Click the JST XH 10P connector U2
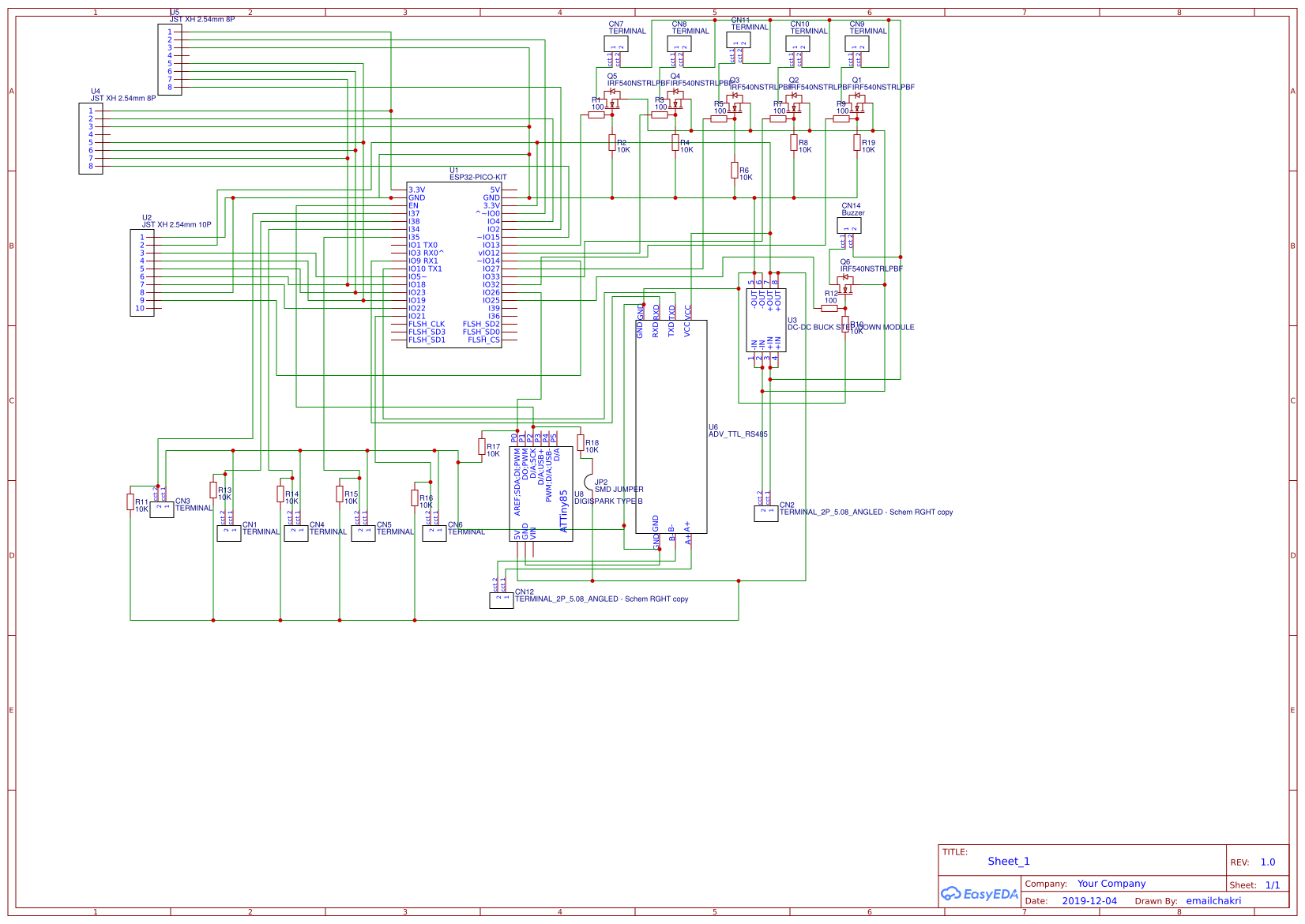 pos(141,272)
